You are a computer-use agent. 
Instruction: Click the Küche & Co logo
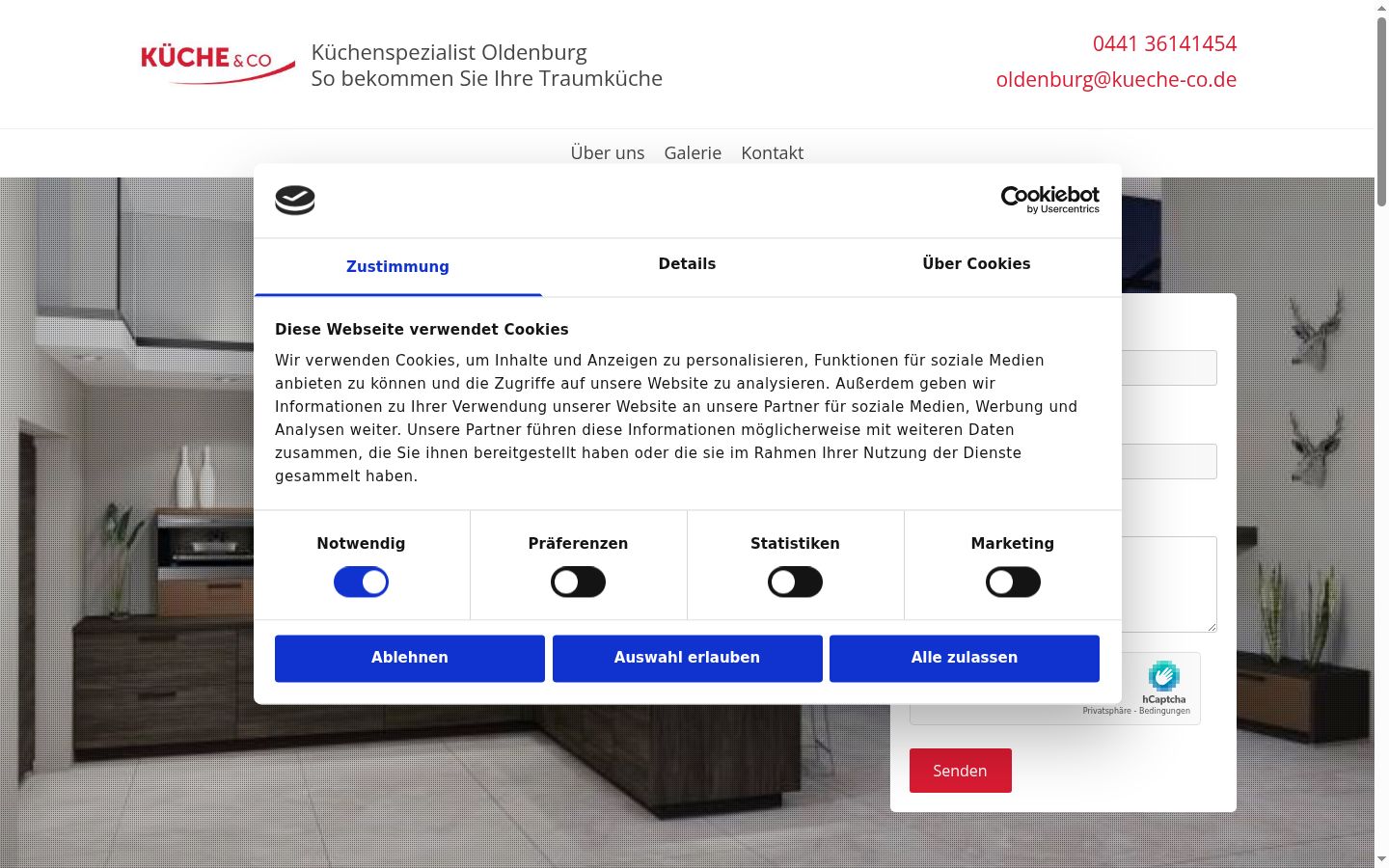(x=218, y=65)
